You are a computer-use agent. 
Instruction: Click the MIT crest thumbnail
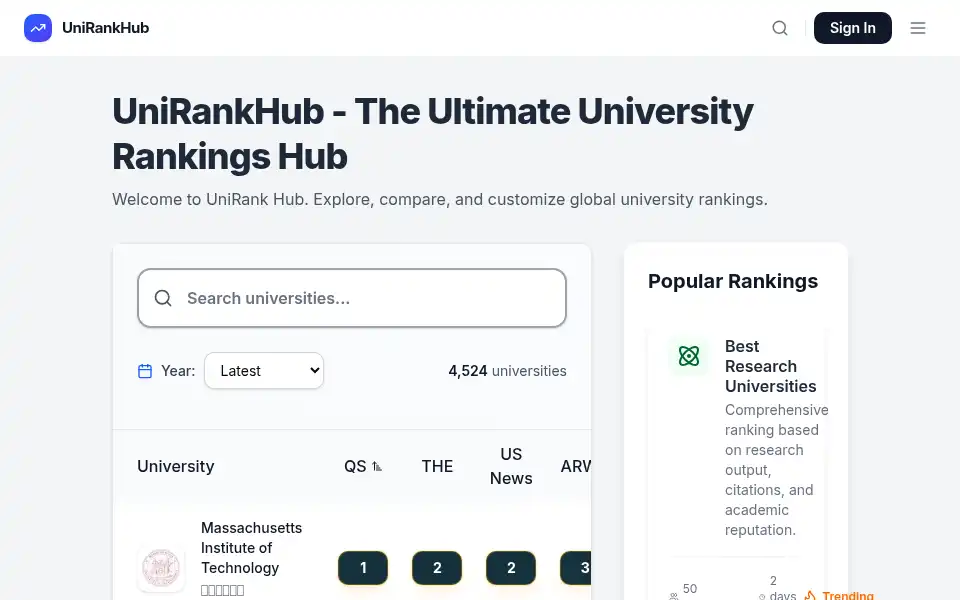point(161,568)
